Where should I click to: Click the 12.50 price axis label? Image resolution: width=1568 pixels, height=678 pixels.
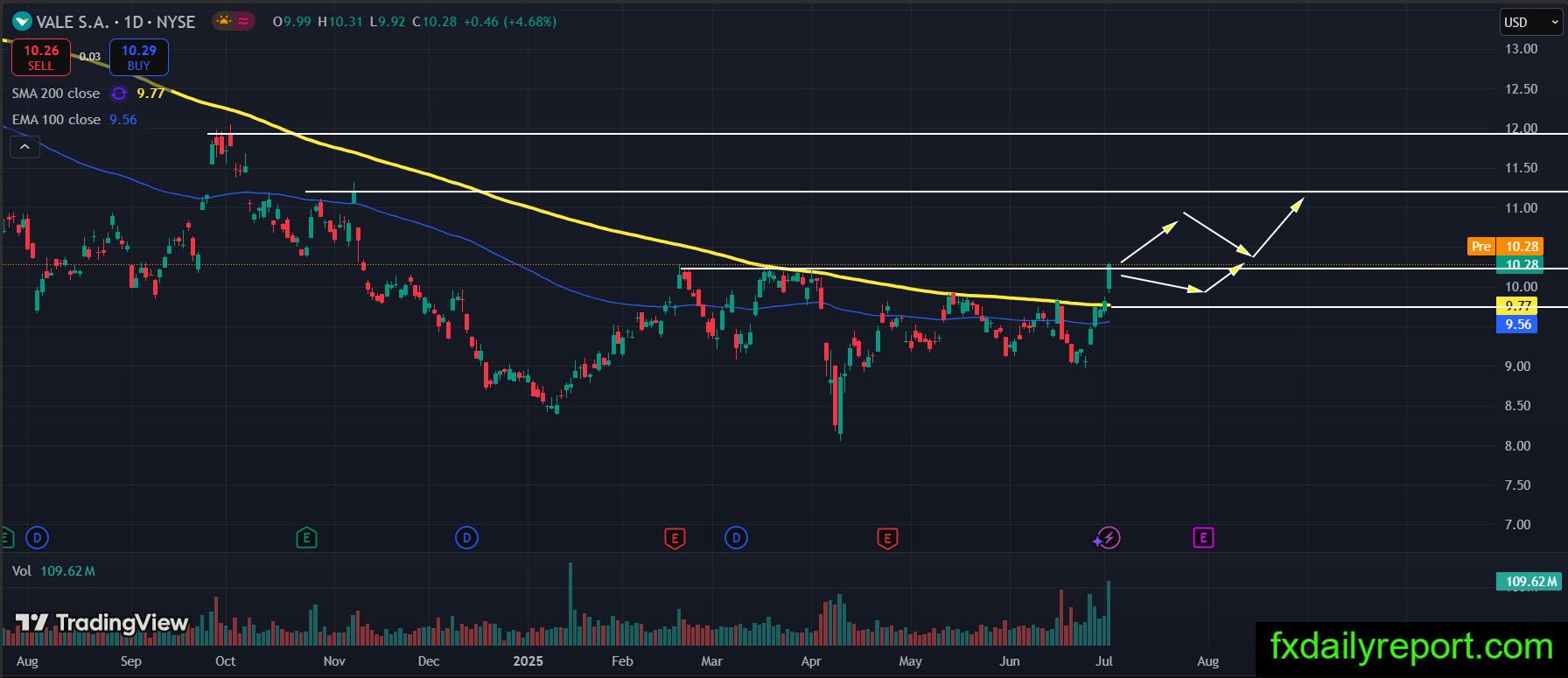(x=1521, y=89)
